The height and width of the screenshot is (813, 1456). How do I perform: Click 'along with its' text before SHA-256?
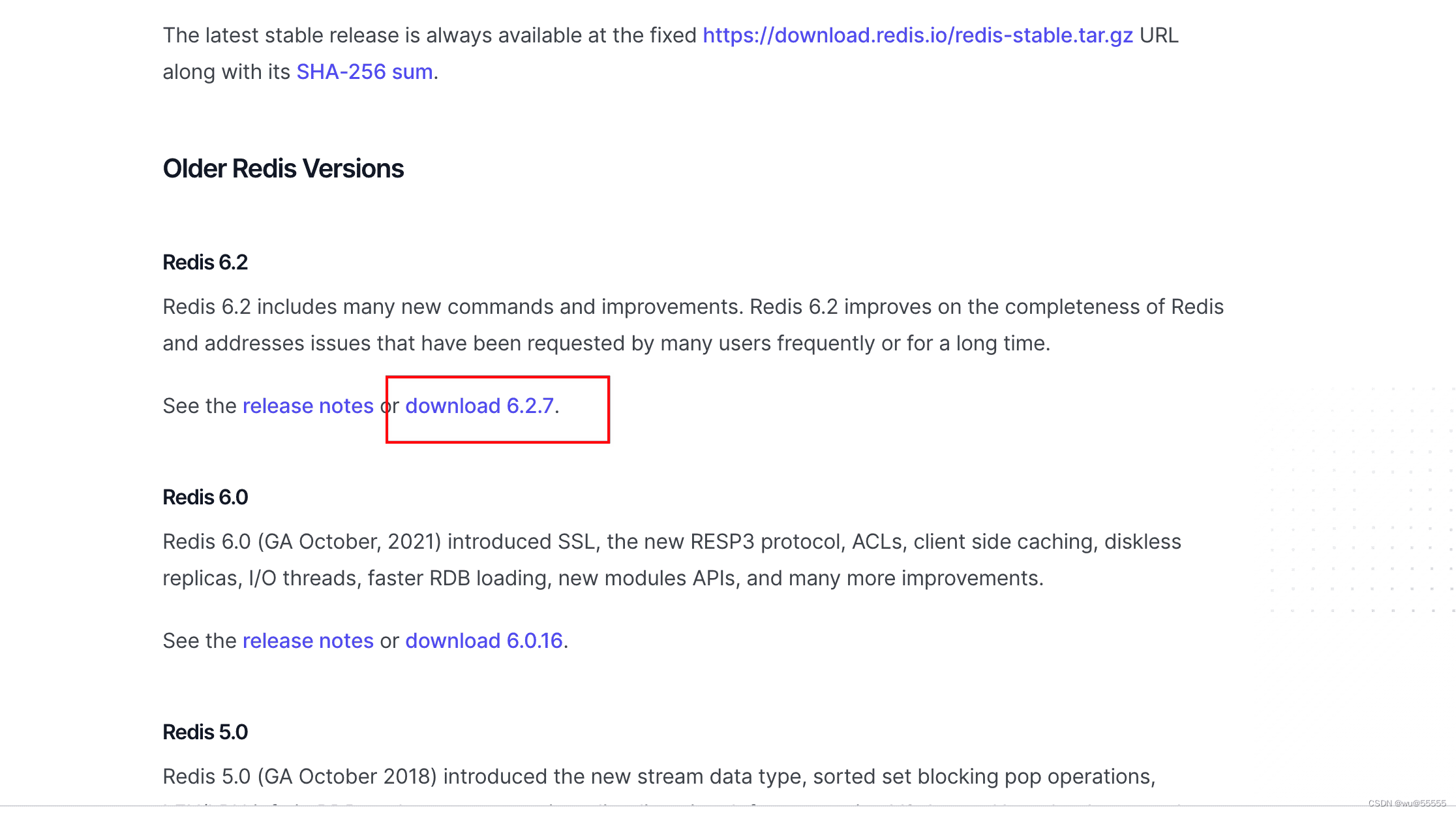226,72
